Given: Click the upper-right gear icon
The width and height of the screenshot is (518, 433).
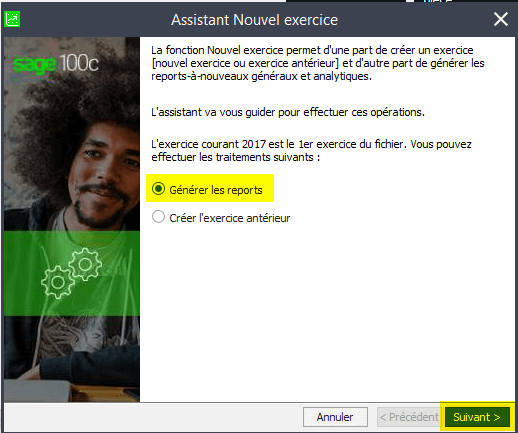Looking at the screenshot, I should (x=85, y=264).
